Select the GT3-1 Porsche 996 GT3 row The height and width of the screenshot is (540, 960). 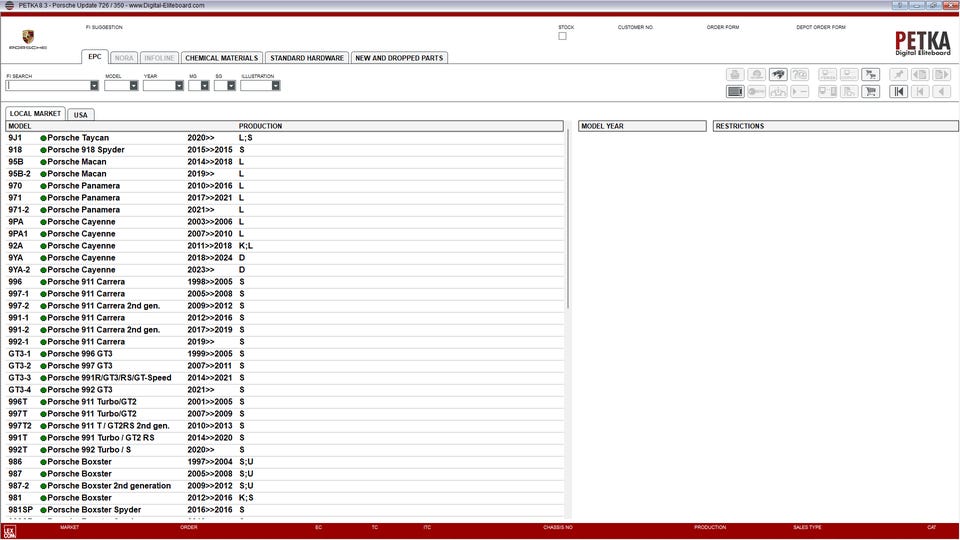pyautogui.click(x=285, y=354)
